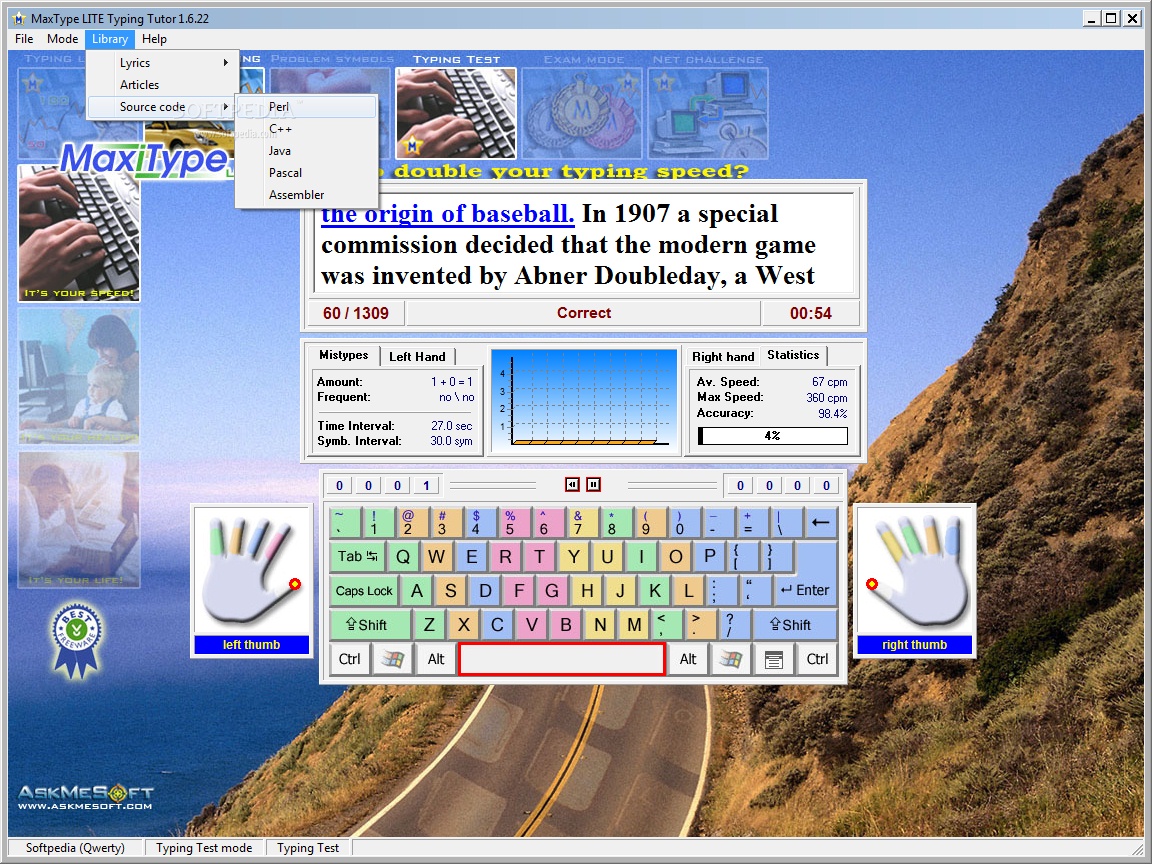Open the Mode menu
This screenshot has width=1152, height=864.
tap(62, 39)
